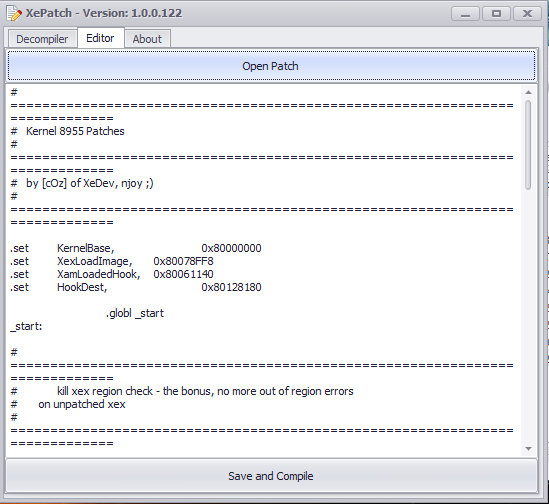Click the vertical scrollbar thumb
549x504 pixels.
528,145
